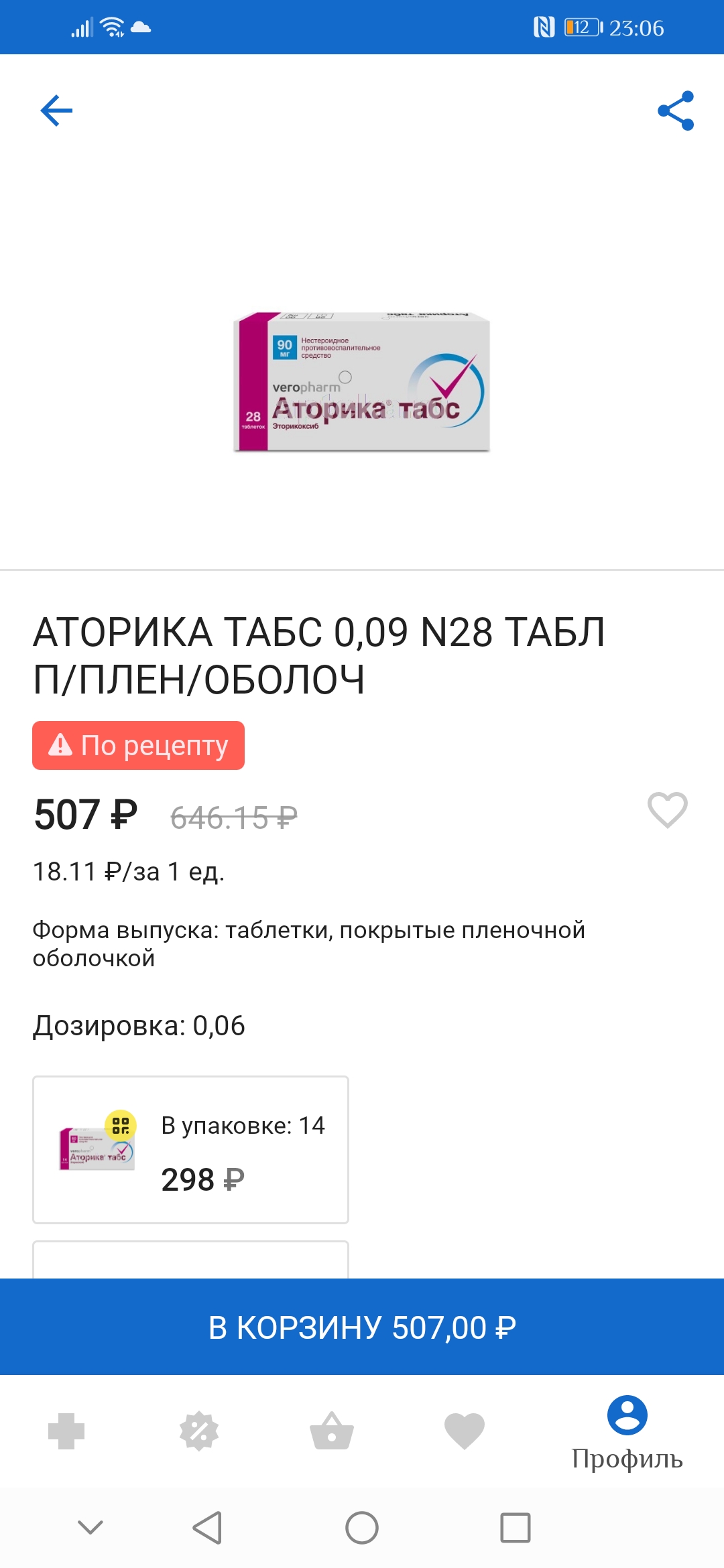The image size is (724, 1568).
Task: Tap the По рецепту prescription badge
Action: pyautogui.click(x=138, y=745)
